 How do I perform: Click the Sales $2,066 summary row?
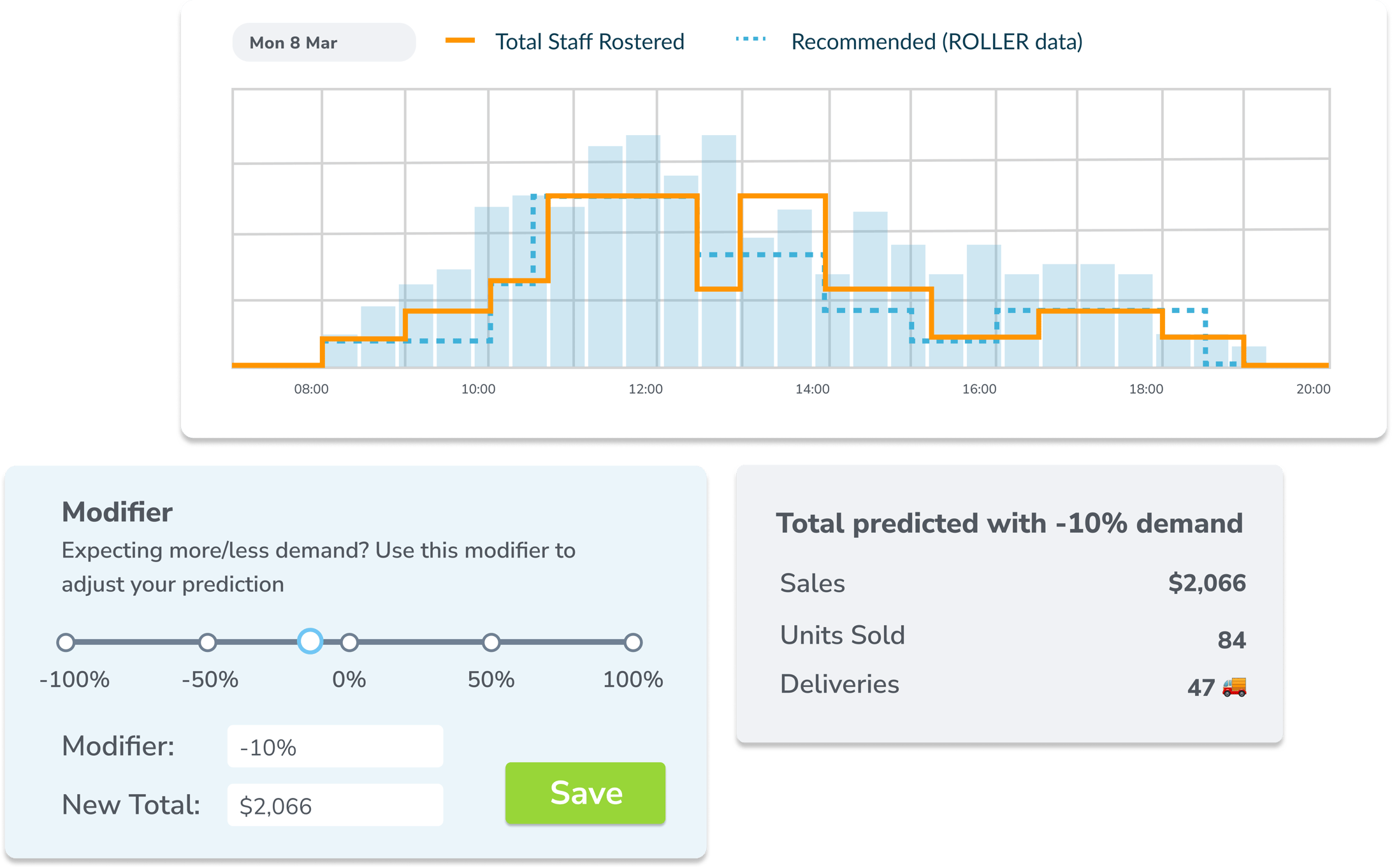pyautogui.click(x=1013, y=582)
